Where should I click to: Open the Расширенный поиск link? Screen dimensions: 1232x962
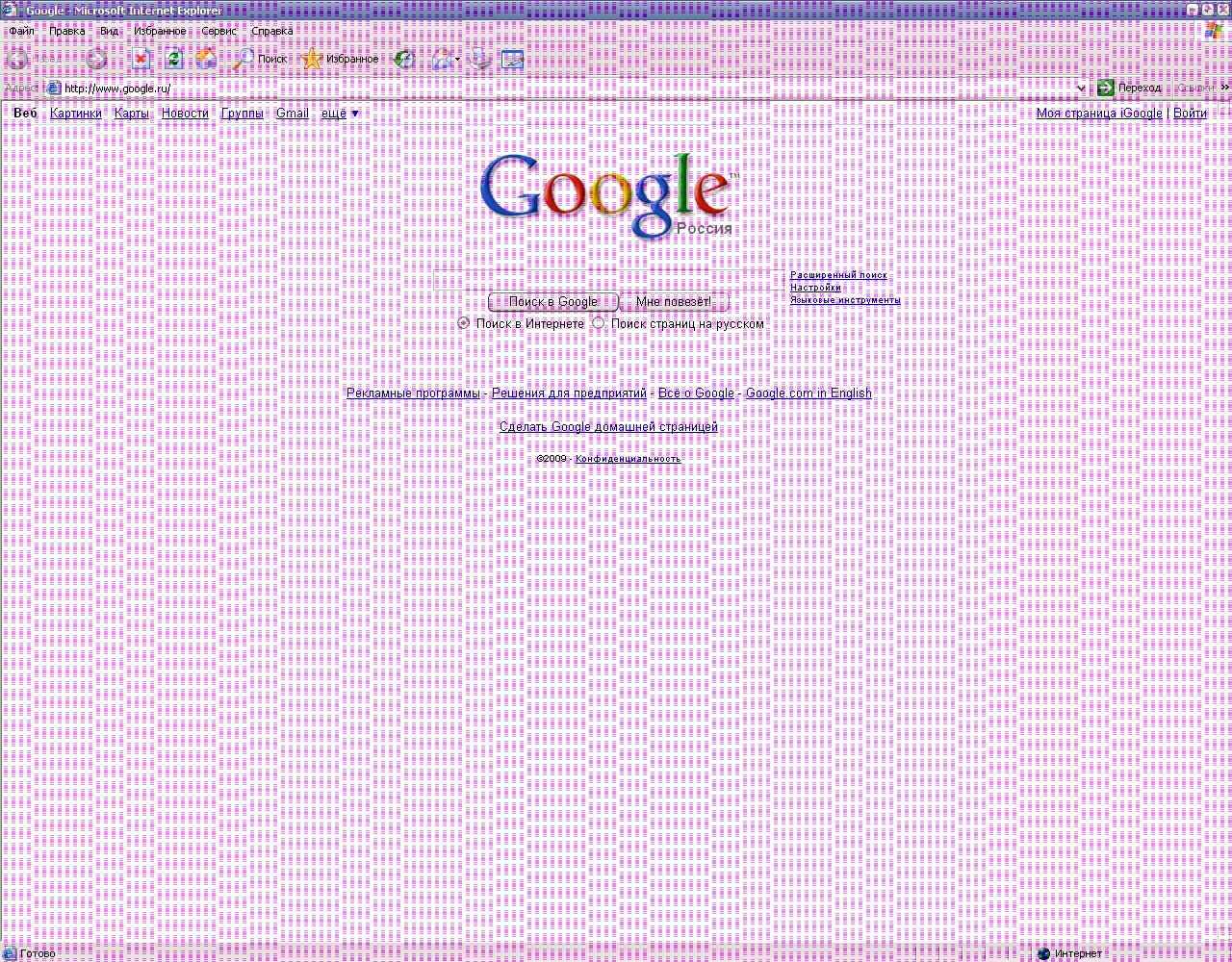[838, 275]
